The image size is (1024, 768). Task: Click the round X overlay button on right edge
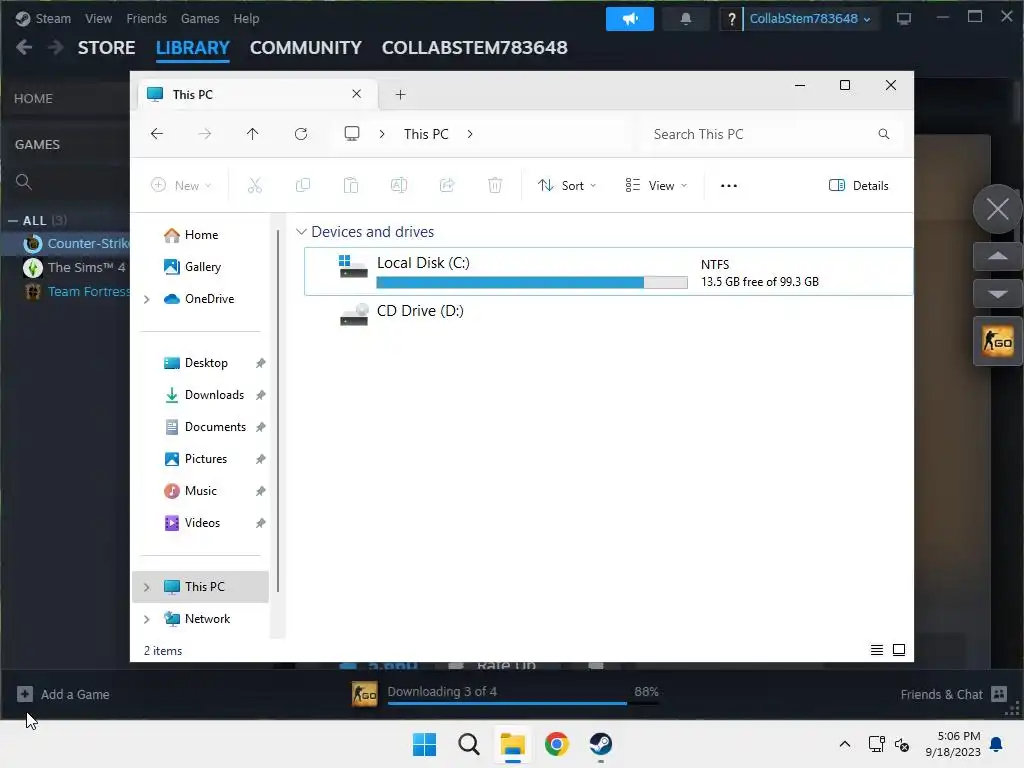997,210
